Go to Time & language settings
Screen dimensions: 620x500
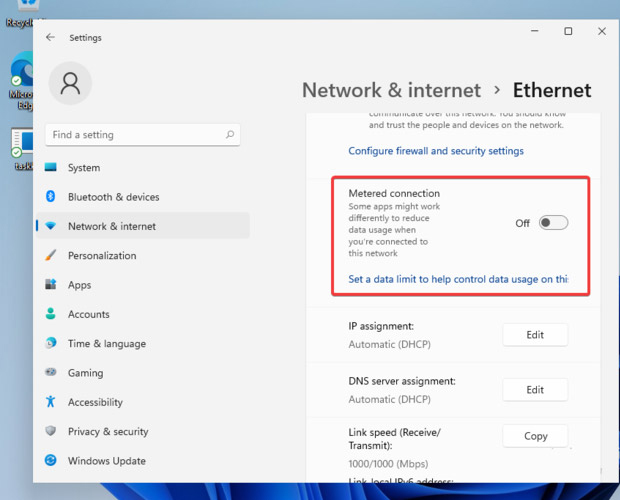pyautogui.click(x=106, y=344)
